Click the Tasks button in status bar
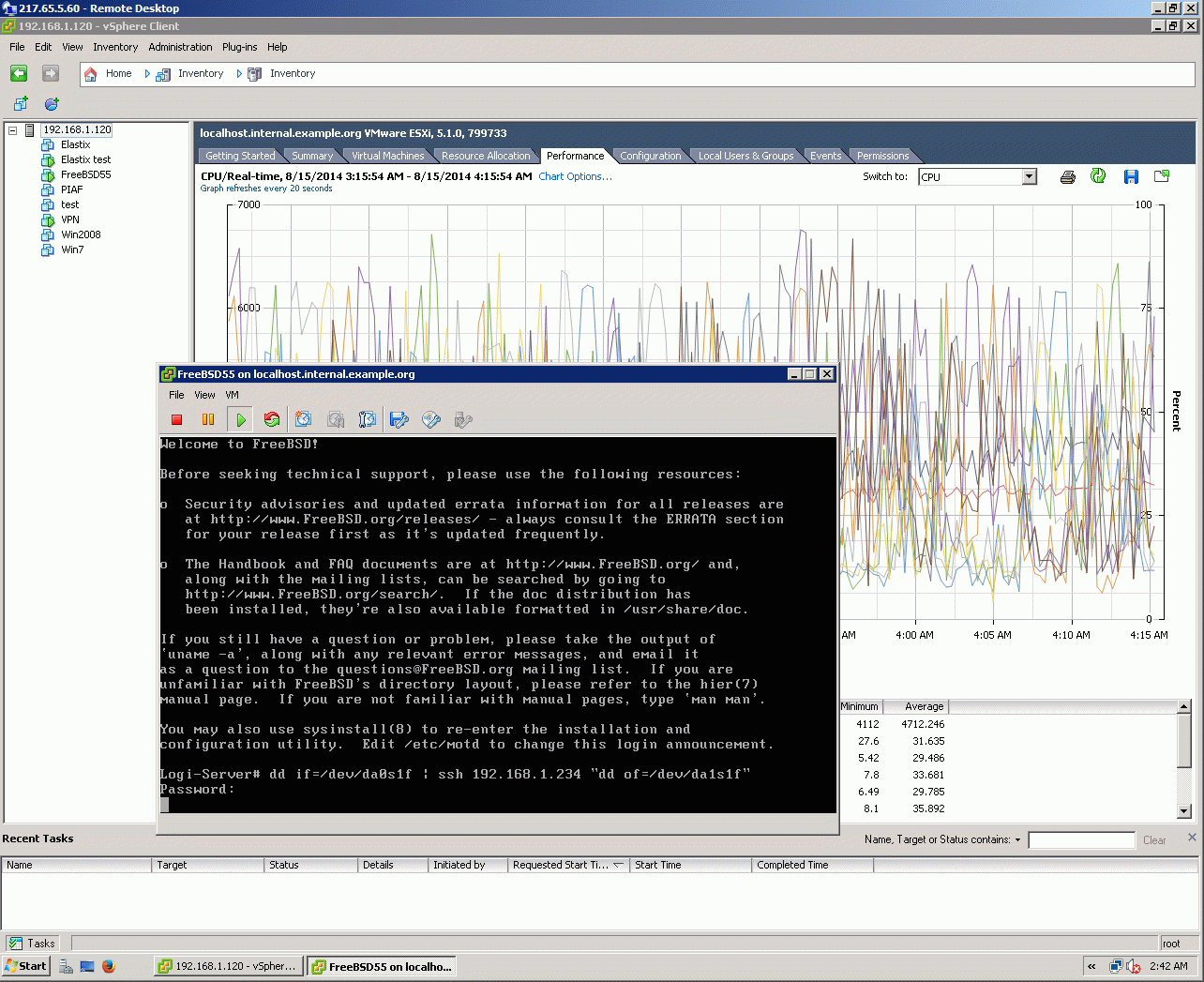1204x982 pixels. click(33, 944)
